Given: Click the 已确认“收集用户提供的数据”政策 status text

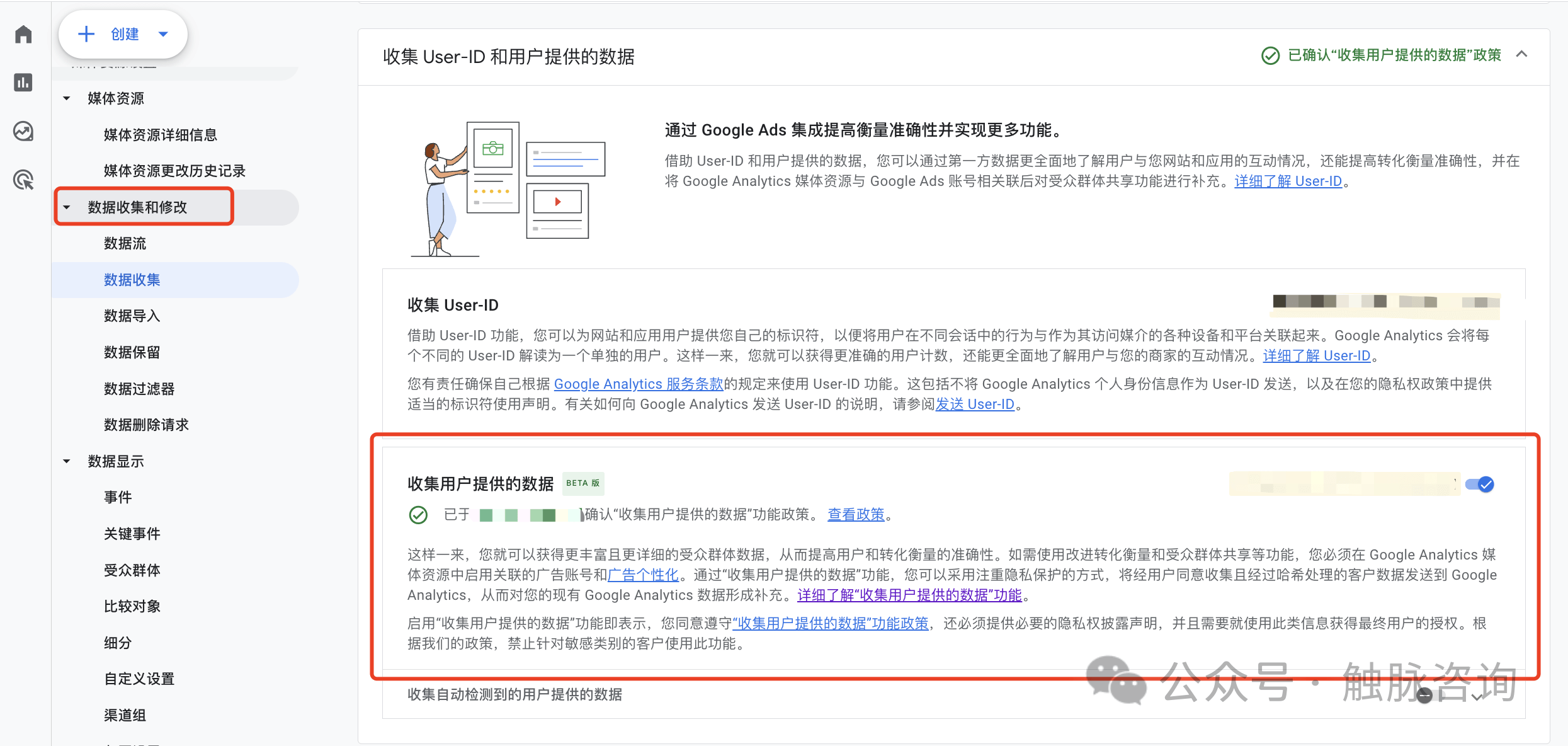Looking at the screenshot, I should pos(1394,55).
